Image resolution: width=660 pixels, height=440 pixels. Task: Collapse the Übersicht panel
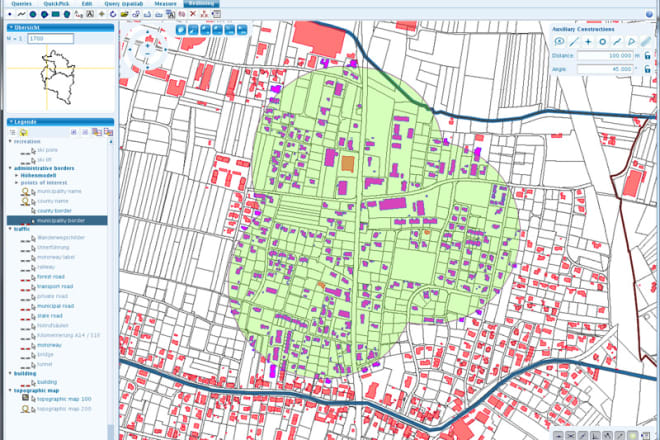click(11, 28)
